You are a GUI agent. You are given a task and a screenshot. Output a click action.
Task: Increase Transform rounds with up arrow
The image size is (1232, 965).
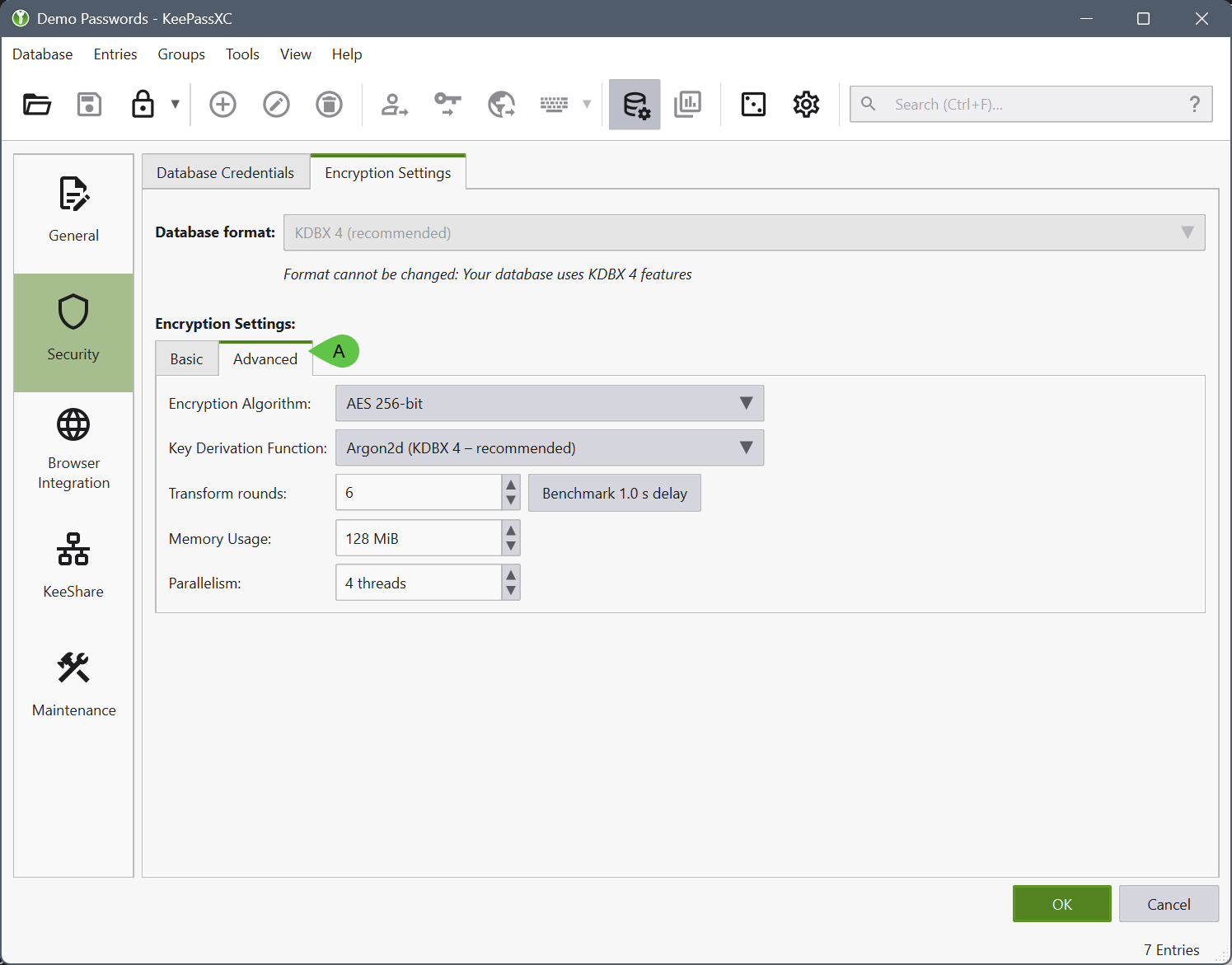(x=511, y=485)
